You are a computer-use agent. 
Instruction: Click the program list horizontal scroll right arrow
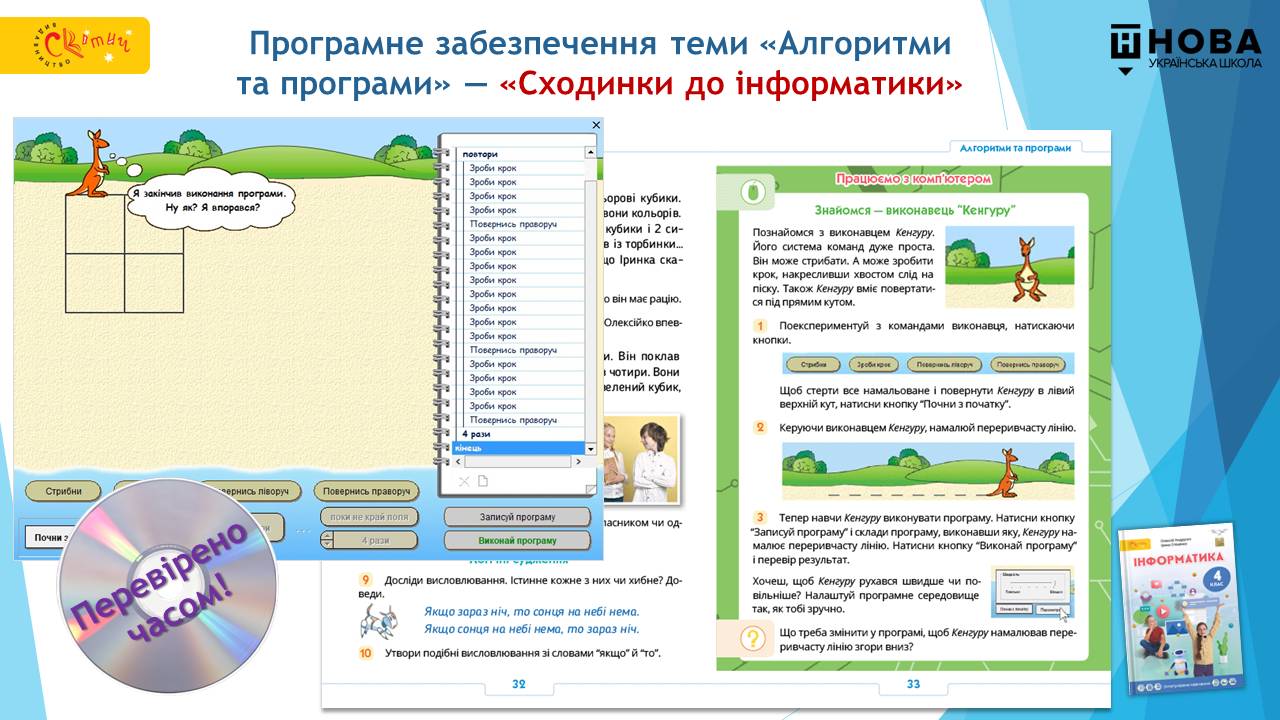pos(579,463)
